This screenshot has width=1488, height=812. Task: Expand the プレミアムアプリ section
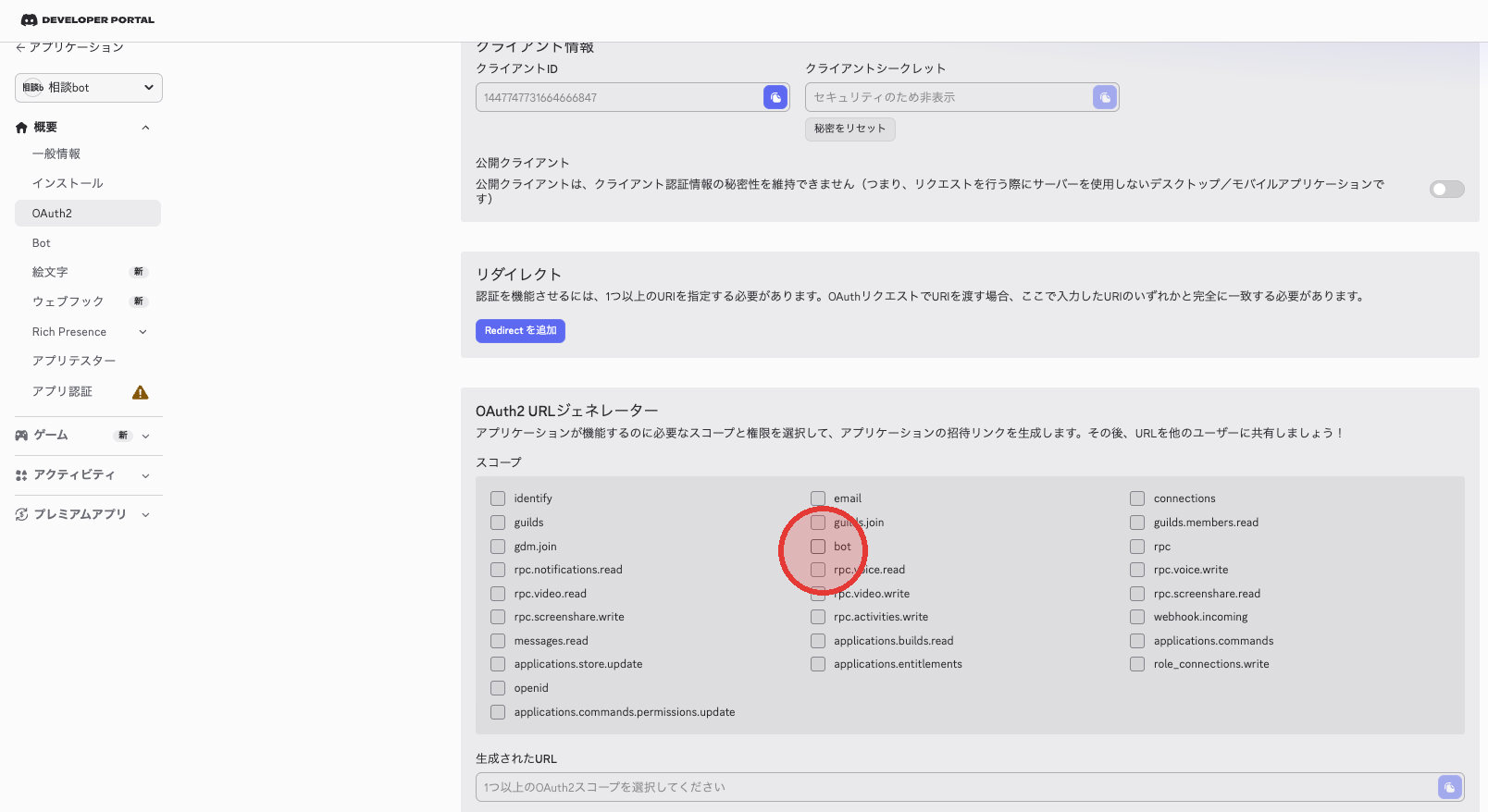point(145,514)
